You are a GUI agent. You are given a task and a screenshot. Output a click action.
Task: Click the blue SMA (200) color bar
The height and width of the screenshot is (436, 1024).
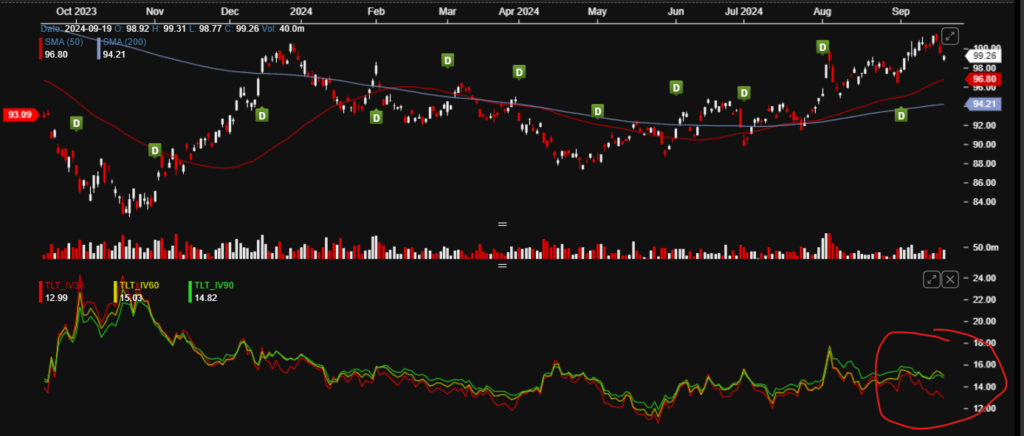[98, 48]
